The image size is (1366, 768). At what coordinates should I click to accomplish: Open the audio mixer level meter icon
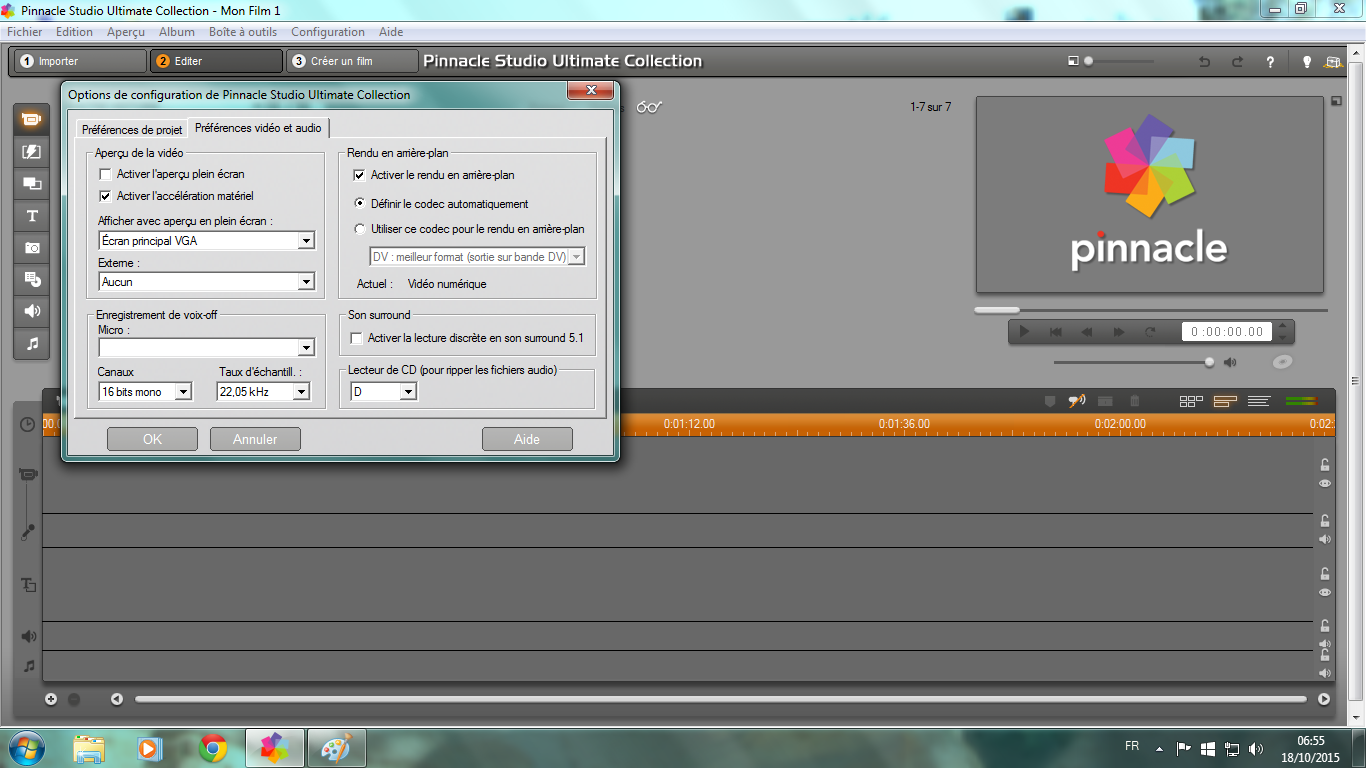[1301, 401]
